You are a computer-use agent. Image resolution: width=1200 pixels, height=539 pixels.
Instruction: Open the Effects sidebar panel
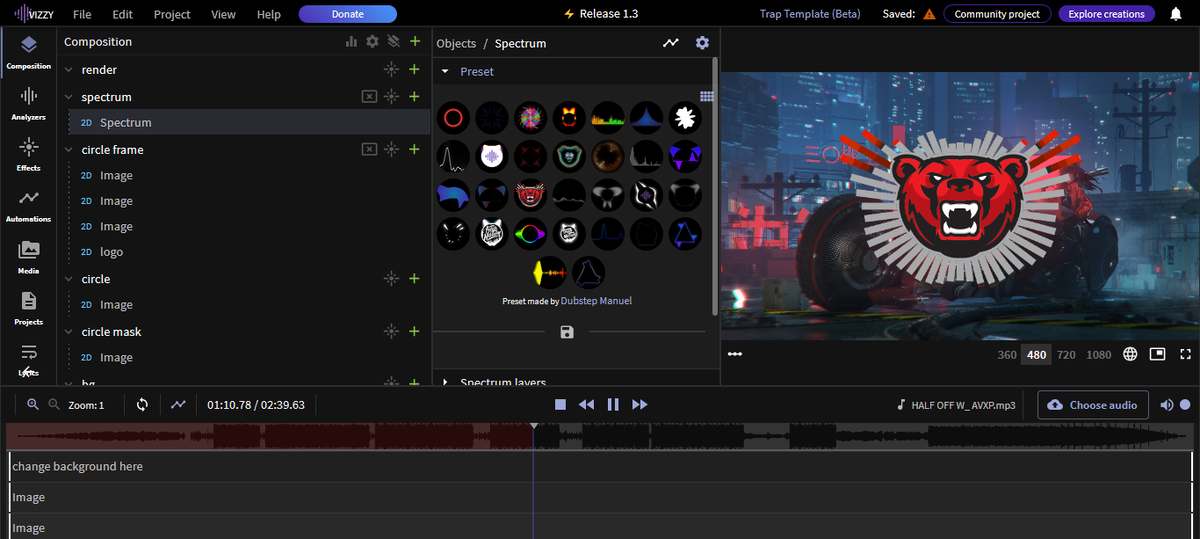[x=28, y=154]
